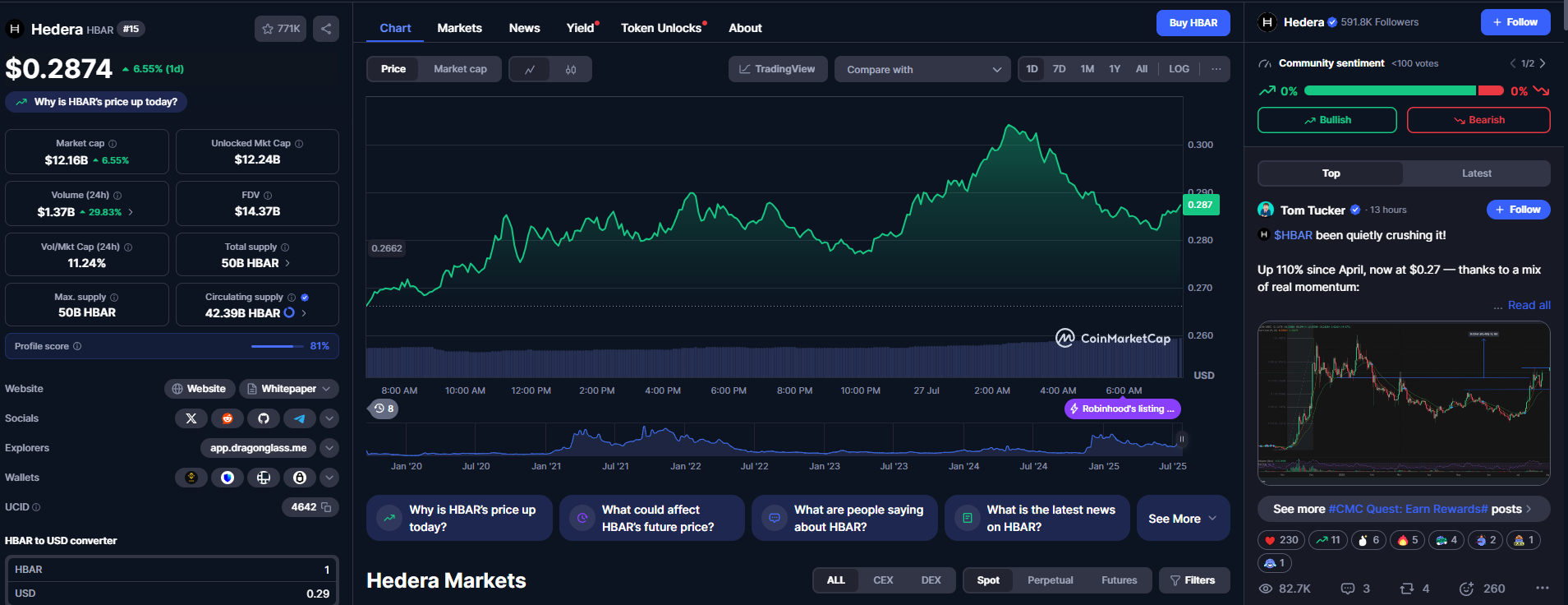
Task: Open the chart history events badge 8
Action: point(384,409)
